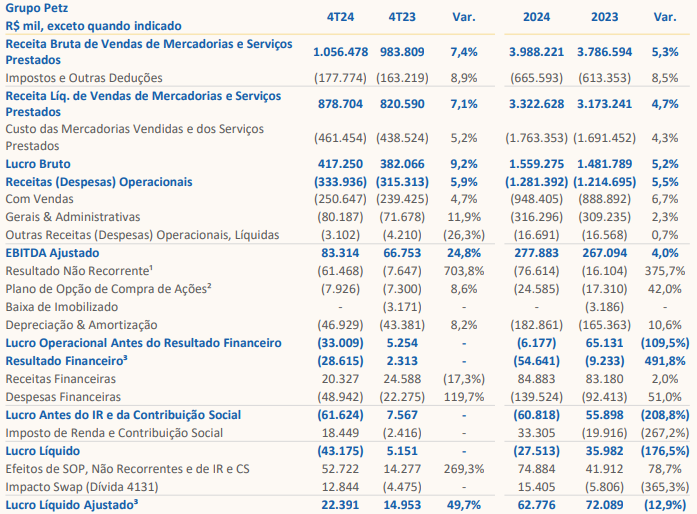Select 'Custo das Mercadorias Vendidas' row label
Screen dimensions: 697x514
(135, 137)
